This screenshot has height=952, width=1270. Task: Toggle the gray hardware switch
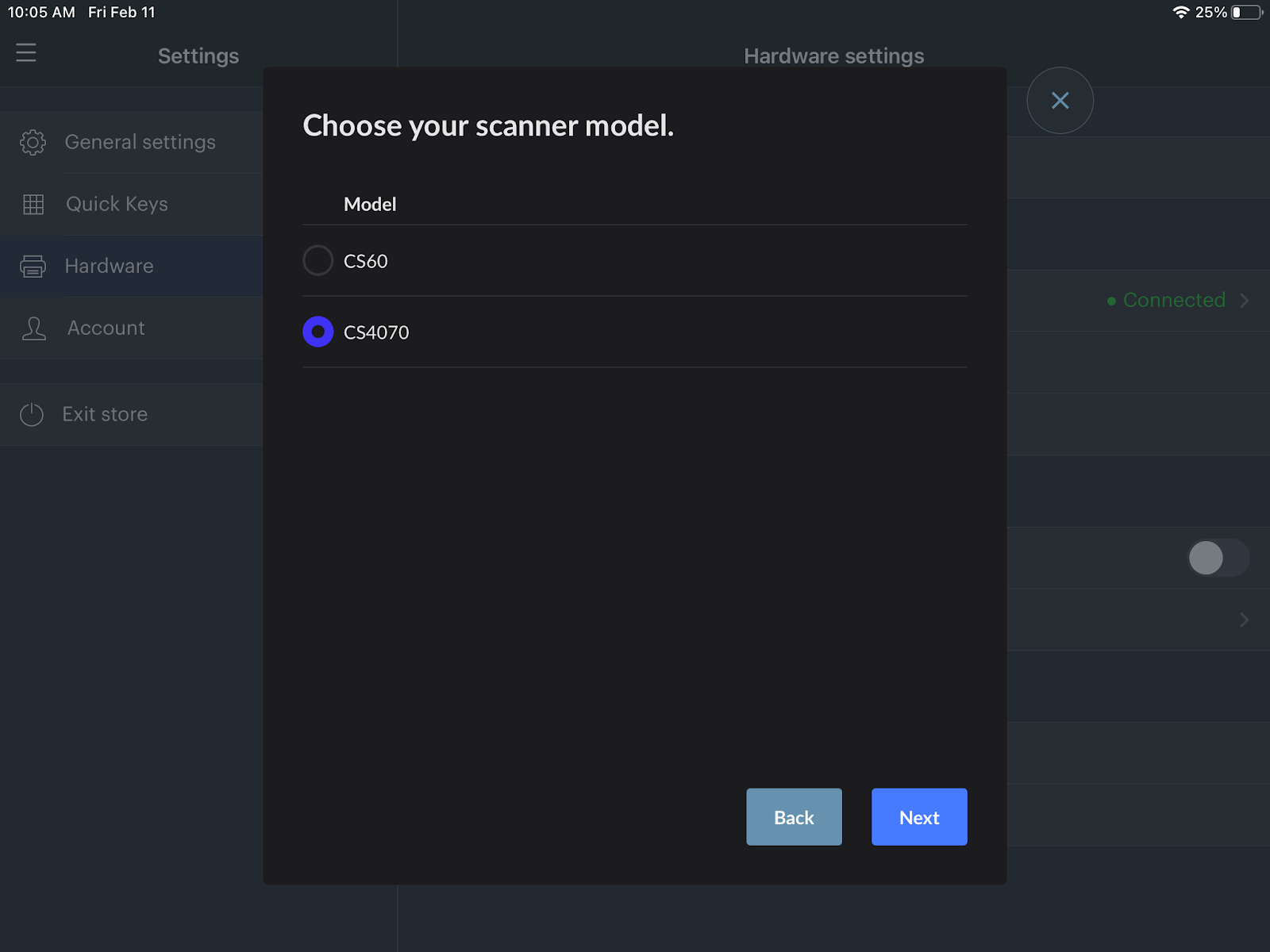[x=1218, y=558]
